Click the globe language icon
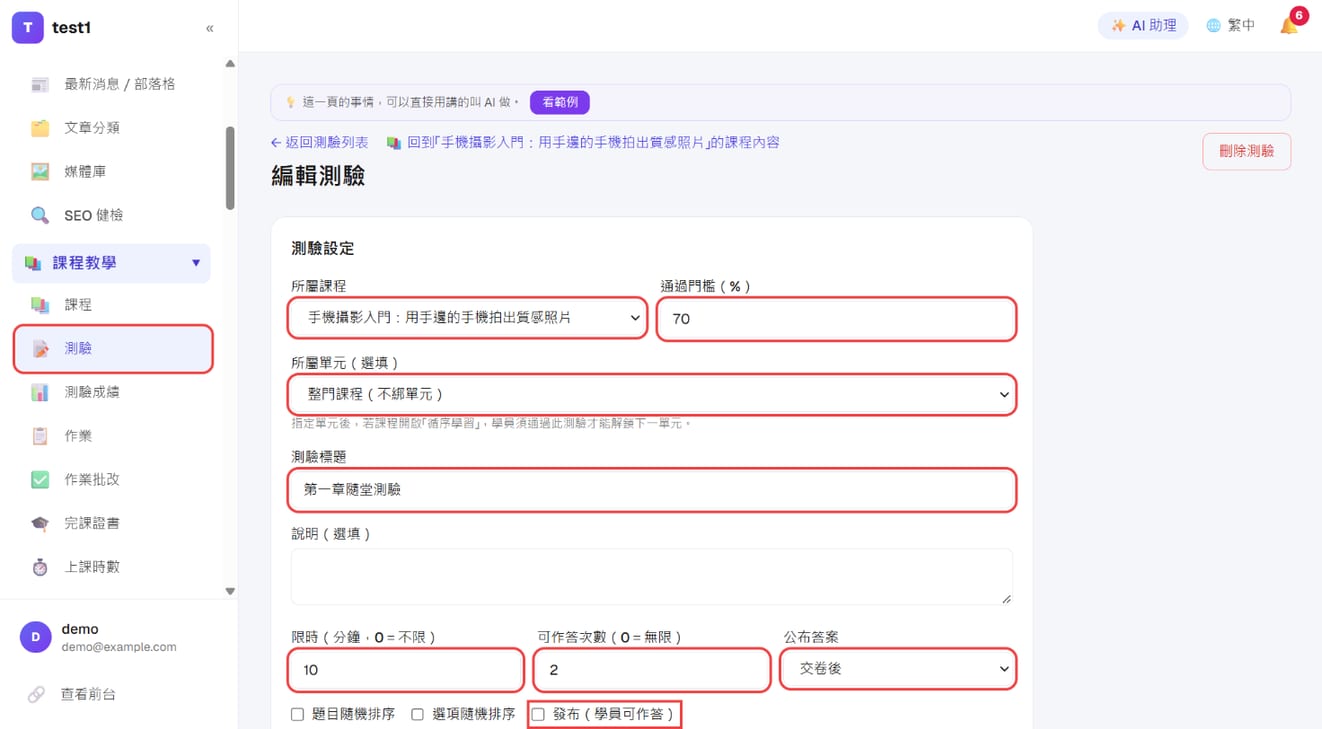This screenshot has width=1322, height=729. 1213,26
